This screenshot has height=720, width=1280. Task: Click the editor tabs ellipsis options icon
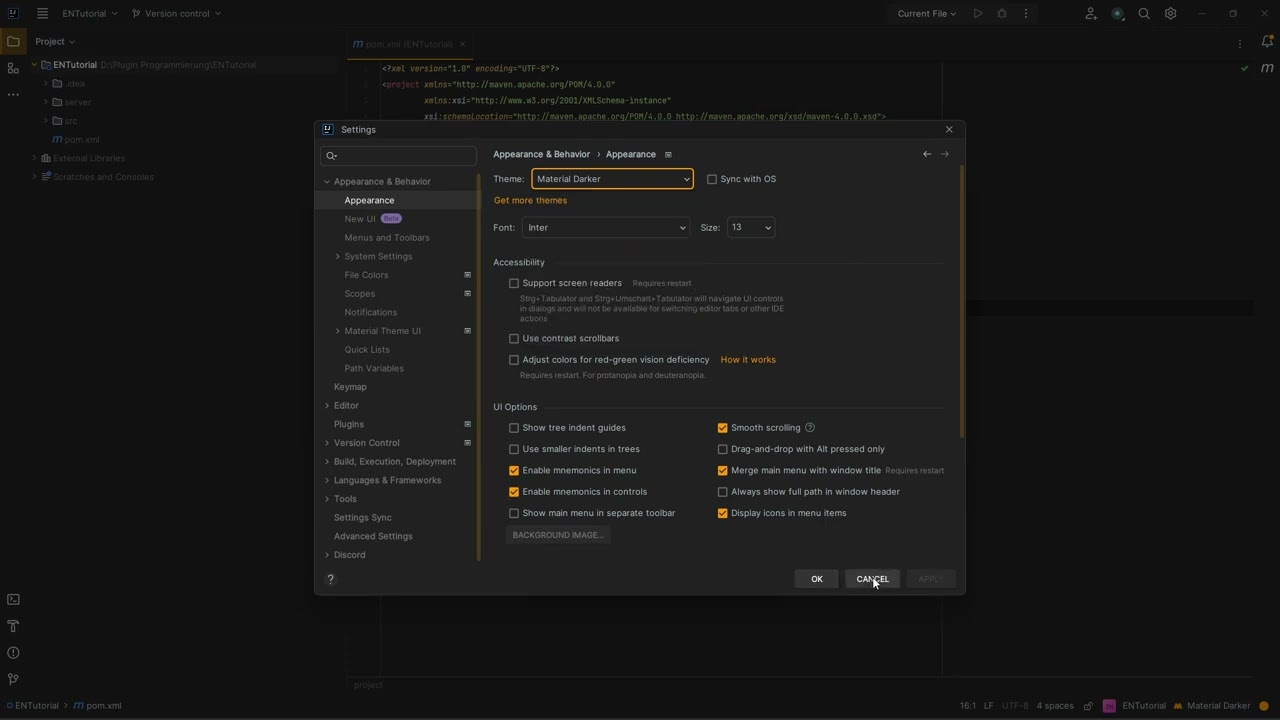(x=1240, y=44)
